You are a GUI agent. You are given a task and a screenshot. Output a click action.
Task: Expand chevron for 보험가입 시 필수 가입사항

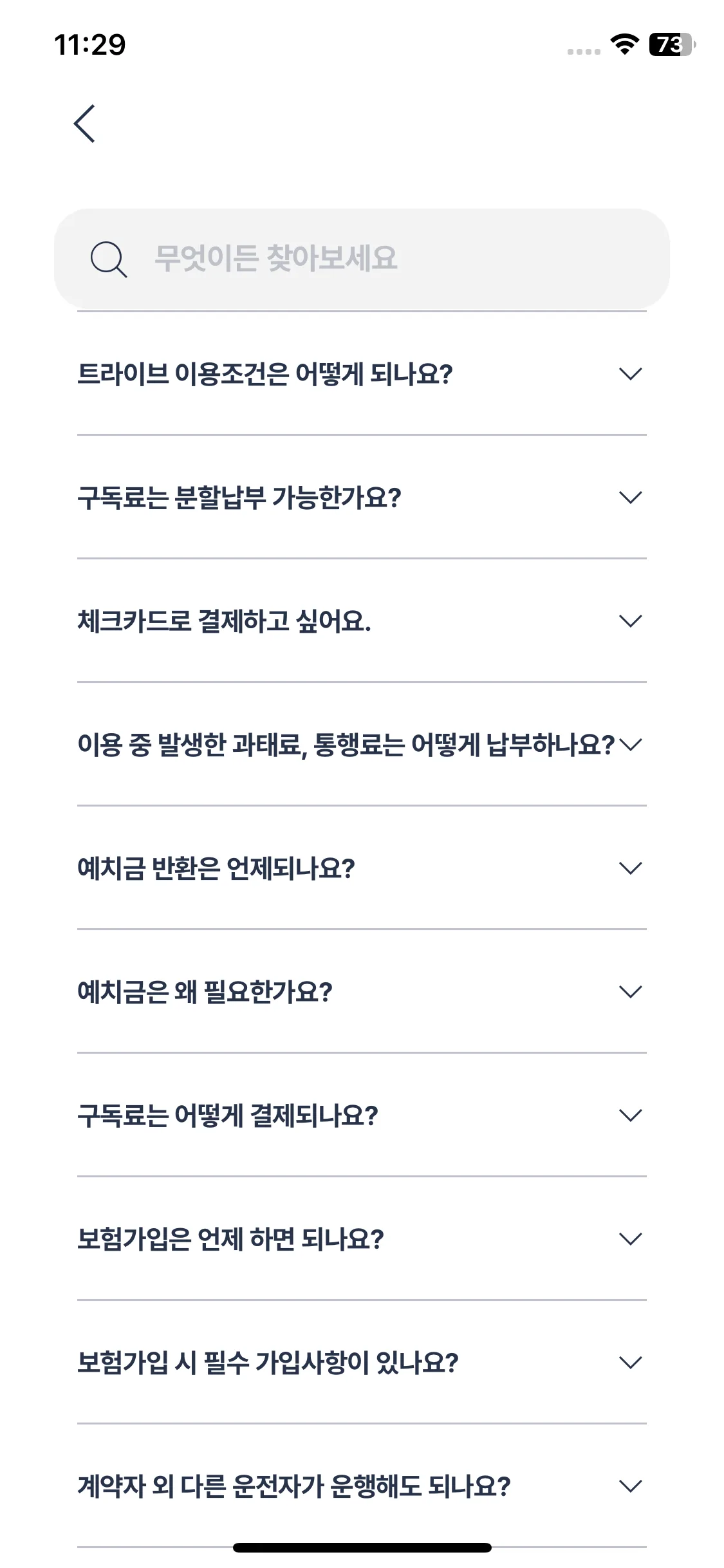pos(630,1363)
